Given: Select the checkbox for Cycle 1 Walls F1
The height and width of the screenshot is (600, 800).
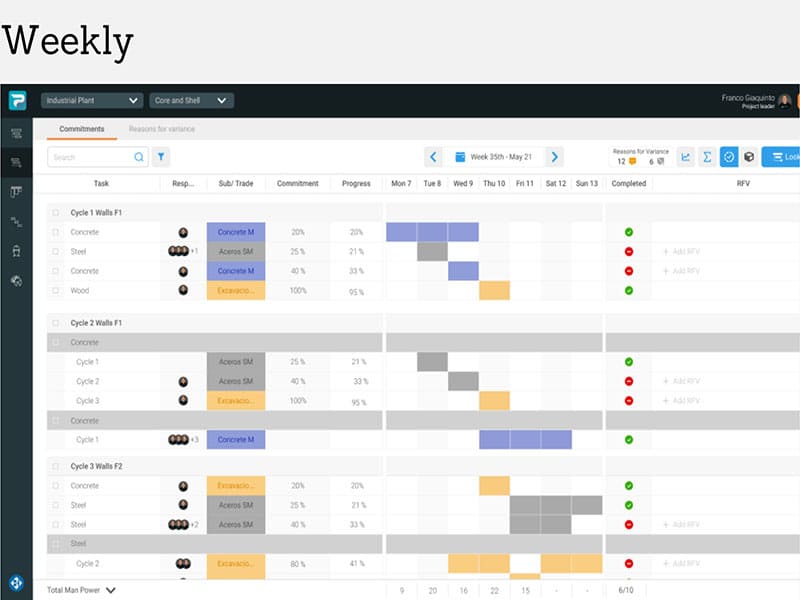Looking at the screenshot, I should point(56,211).
